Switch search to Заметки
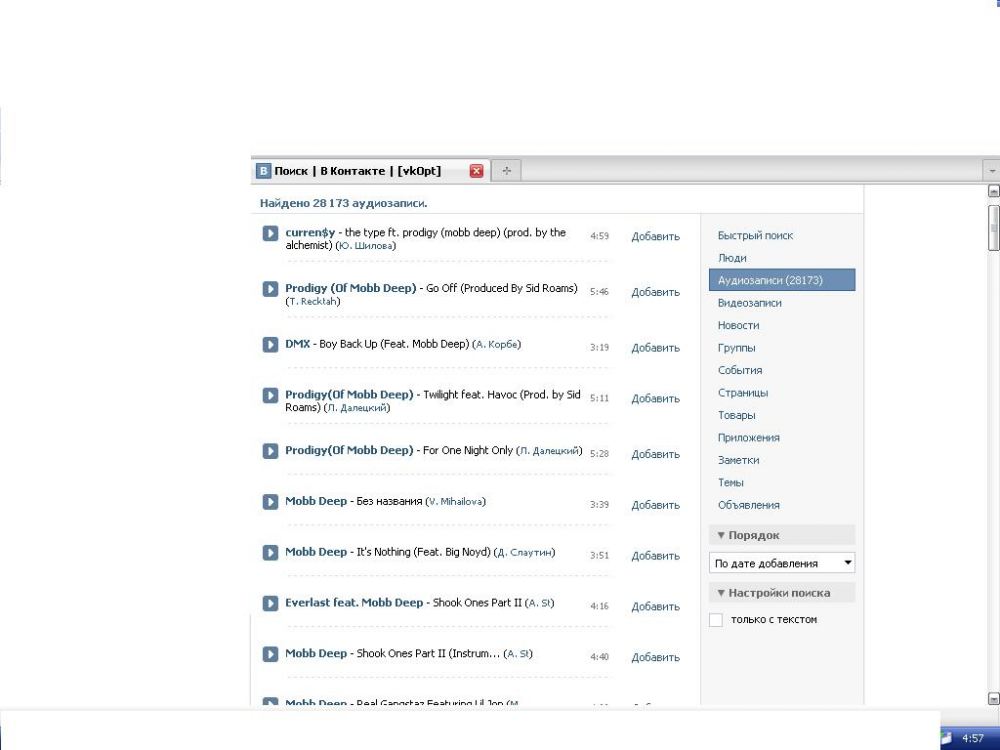The image size is (1000, 750). (739, 460)
